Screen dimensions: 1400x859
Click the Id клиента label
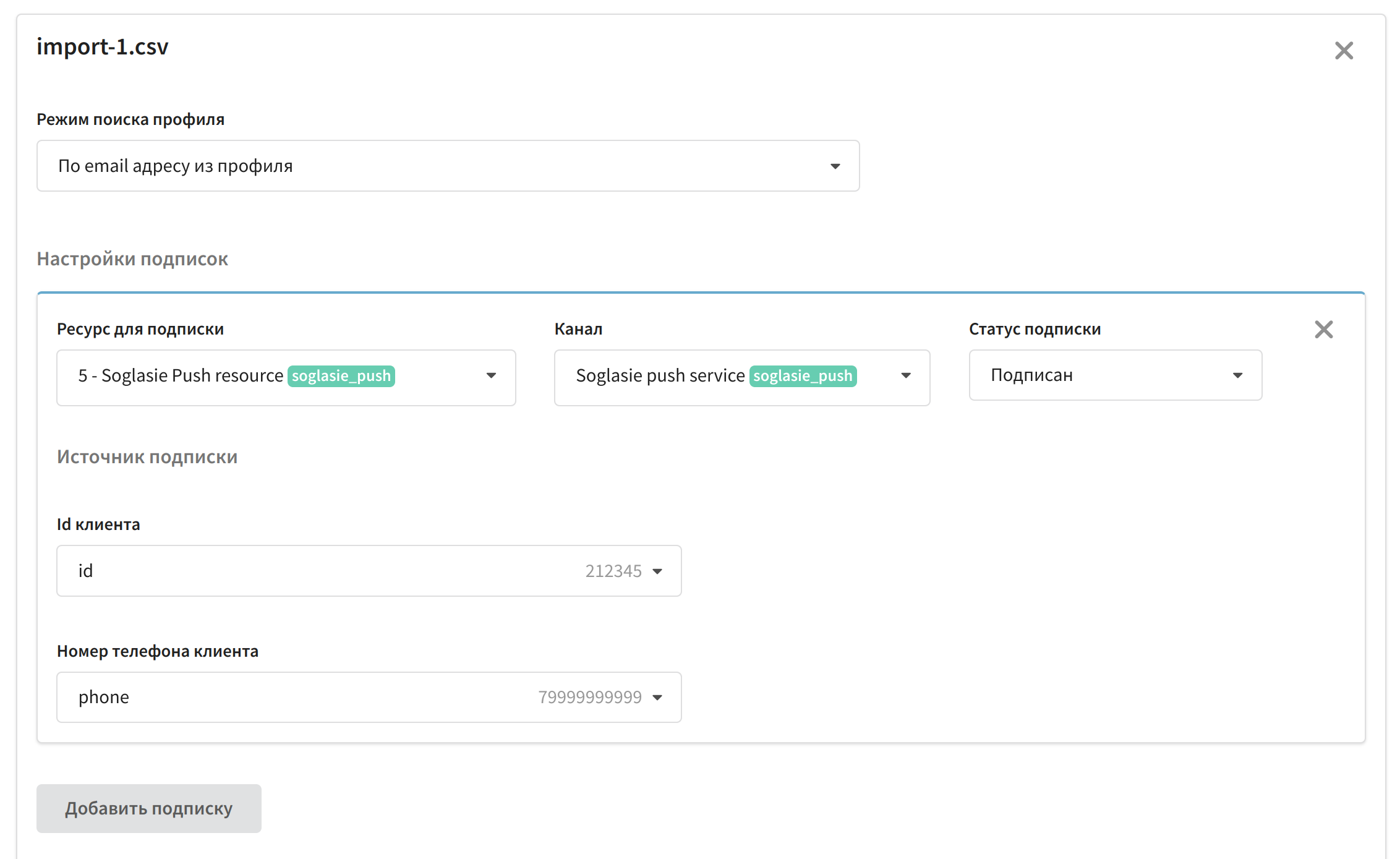click(98, 524)
